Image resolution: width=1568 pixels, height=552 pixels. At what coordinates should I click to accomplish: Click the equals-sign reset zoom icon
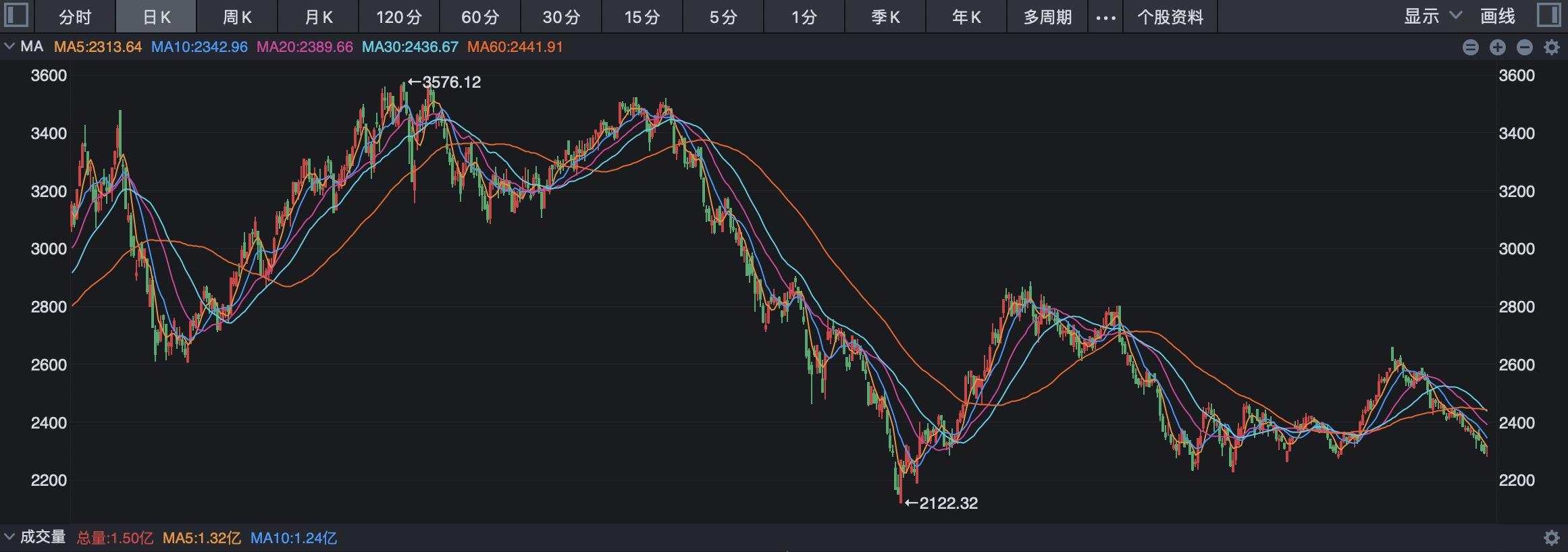[1471, 47]
